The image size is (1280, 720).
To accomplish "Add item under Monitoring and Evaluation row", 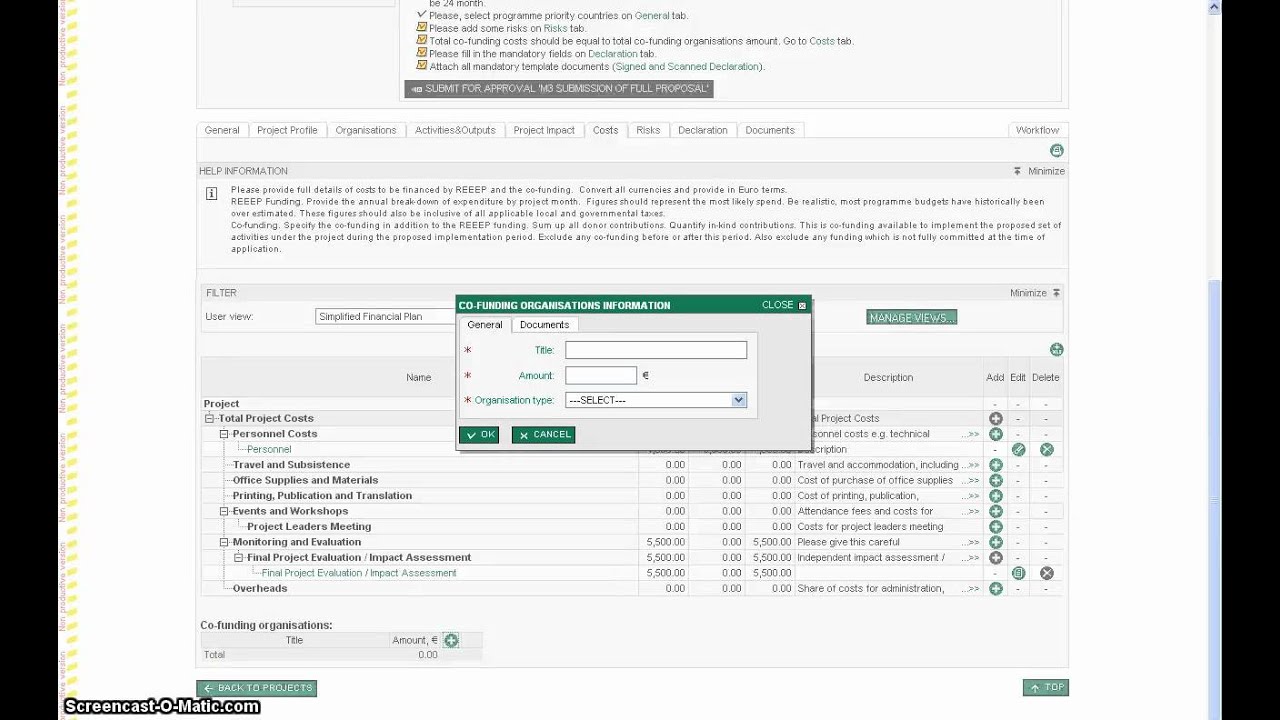I will coord(995,543).
